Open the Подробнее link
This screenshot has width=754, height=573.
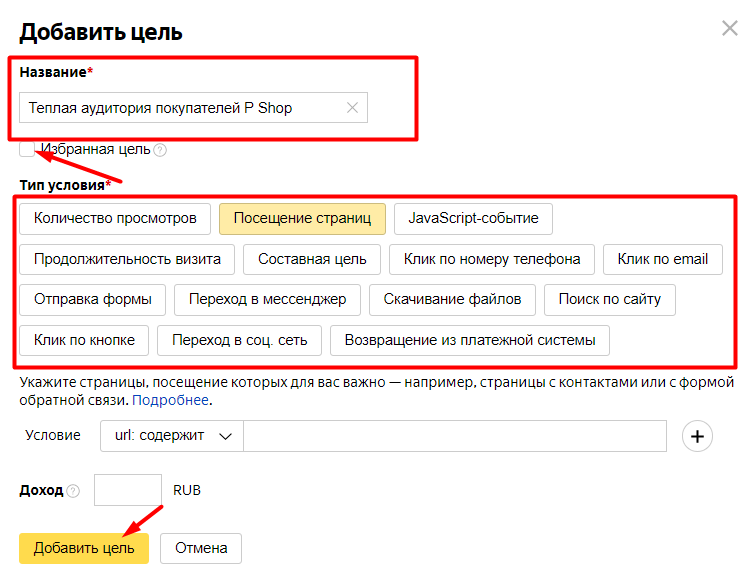coord(170,400)
